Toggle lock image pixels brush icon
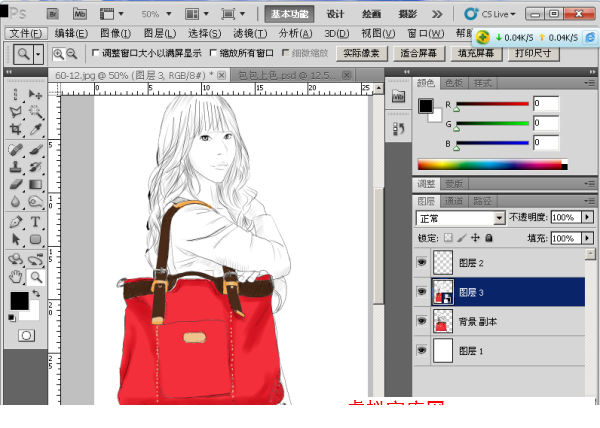The image size is (600, 428). click(x=461, y=238)
